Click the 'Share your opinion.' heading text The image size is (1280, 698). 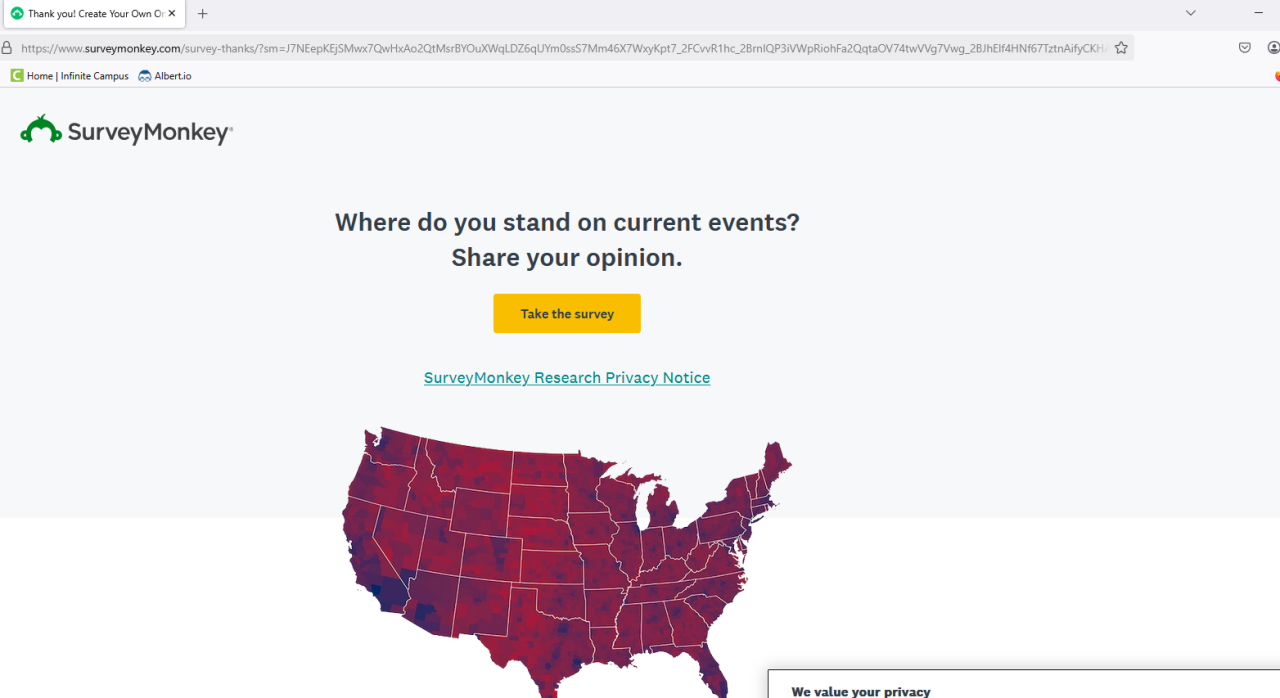pyautogui.click(x=567, y=258)
